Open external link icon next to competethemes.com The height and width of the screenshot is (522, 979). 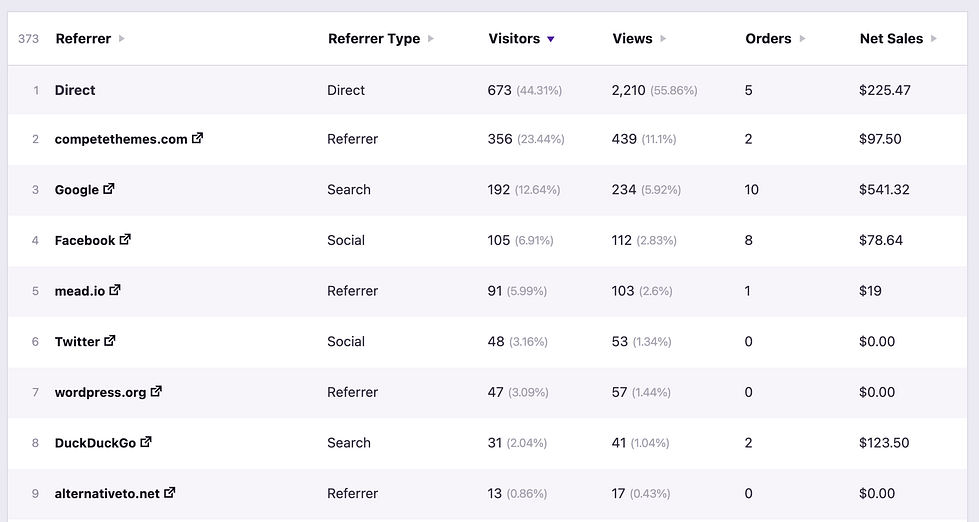197,139
